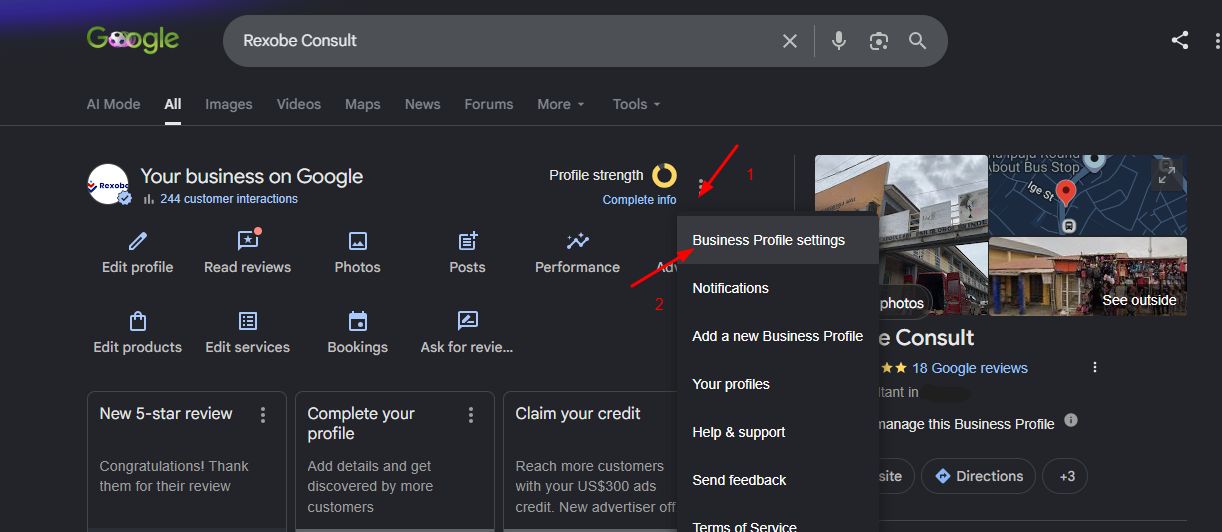
Task: Open Performance icon
Action: [577, 241]
